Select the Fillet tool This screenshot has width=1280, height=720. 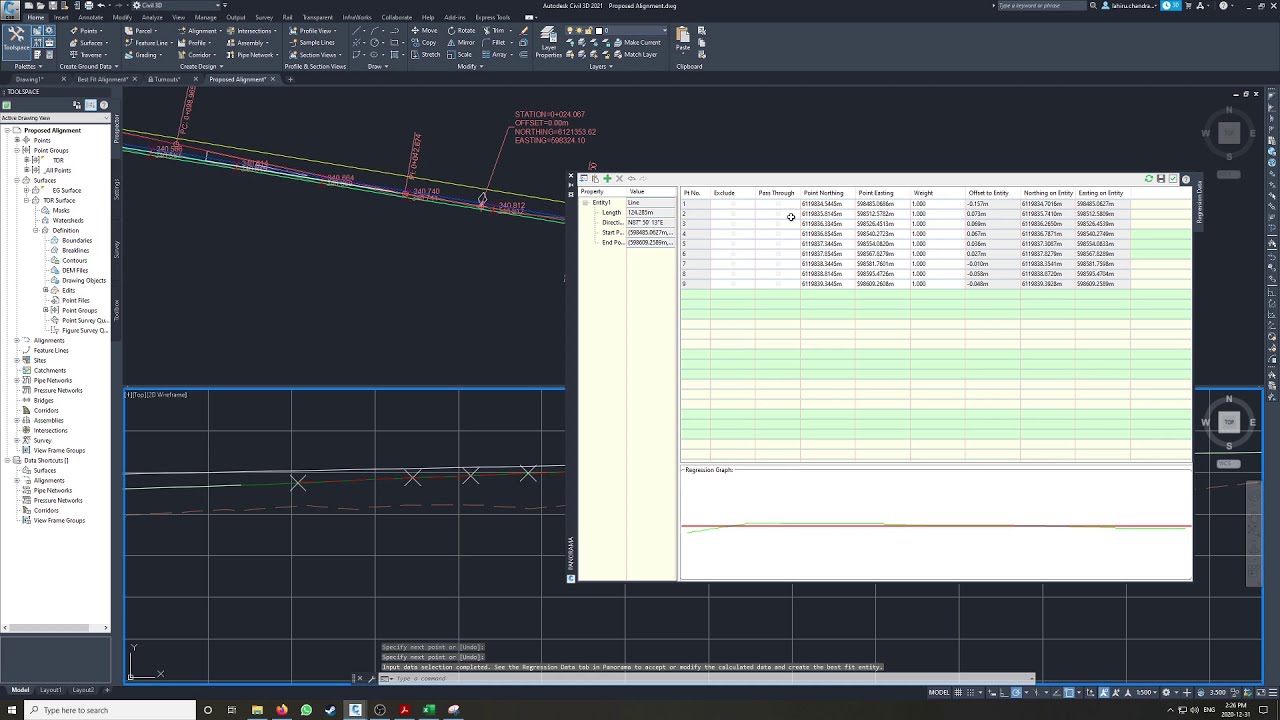click(493, 42)
